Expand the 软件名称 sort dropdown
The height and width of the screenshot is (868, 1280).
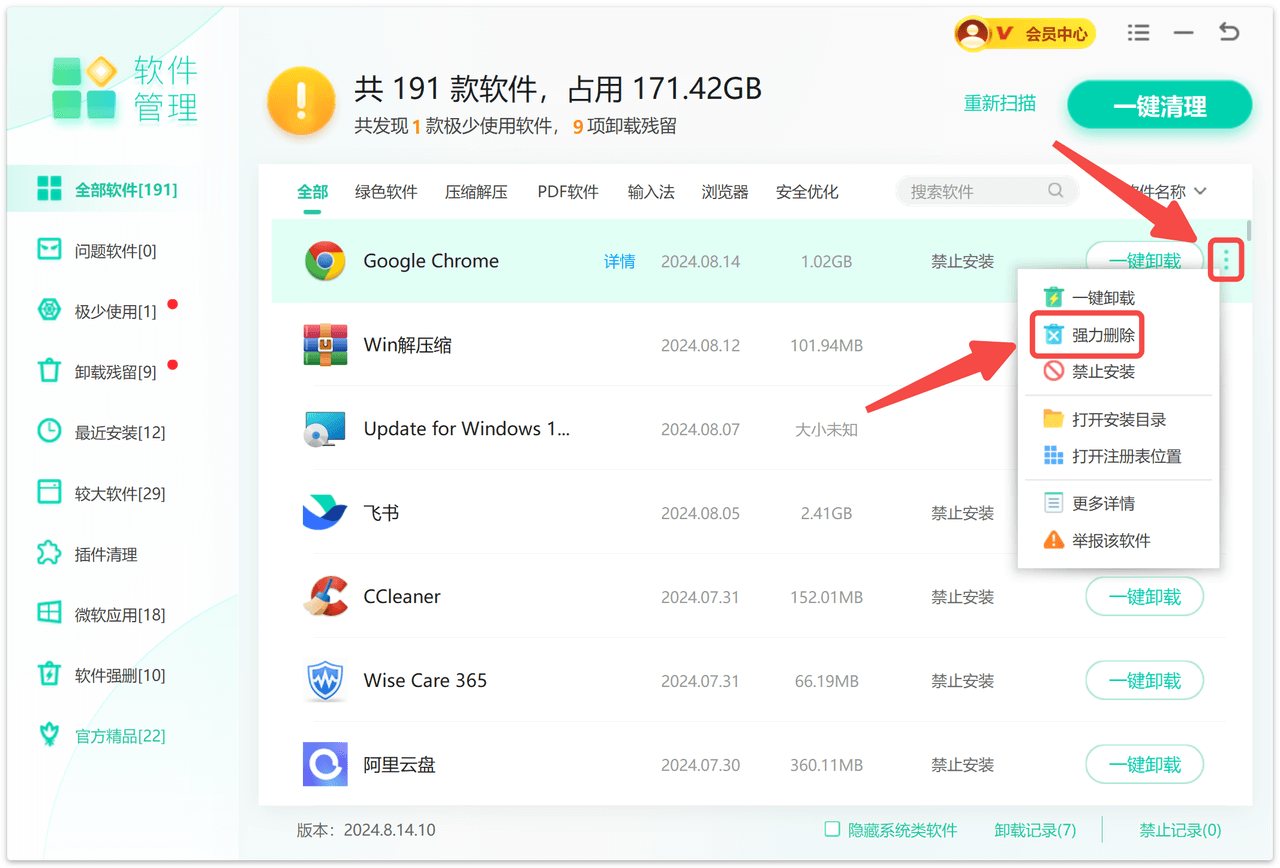click(x=1165, y=191)
